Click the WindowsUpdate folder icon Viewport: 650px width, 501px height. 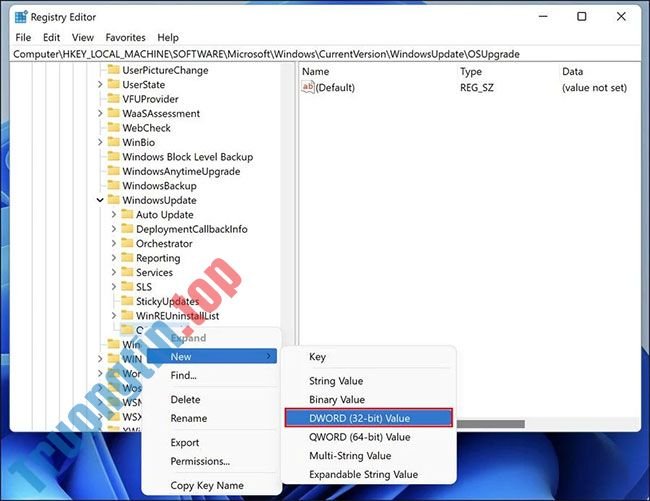point(114,200)
